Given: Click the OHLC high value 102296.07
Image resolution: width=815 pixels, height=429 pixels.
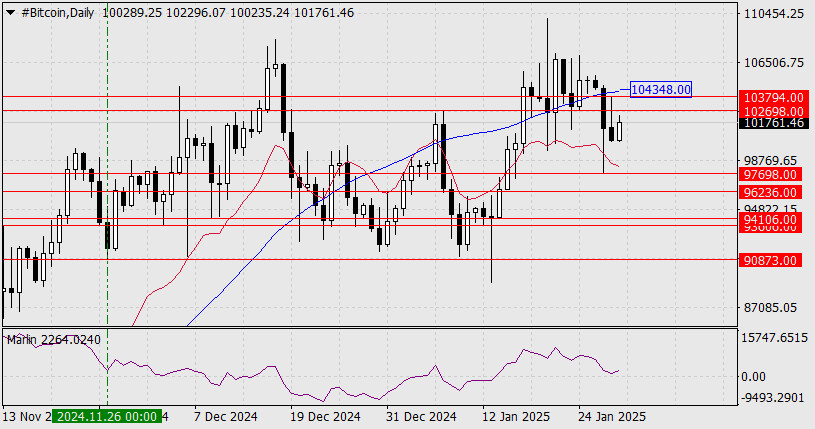Looking at the screenshot, I should [196, 13].
